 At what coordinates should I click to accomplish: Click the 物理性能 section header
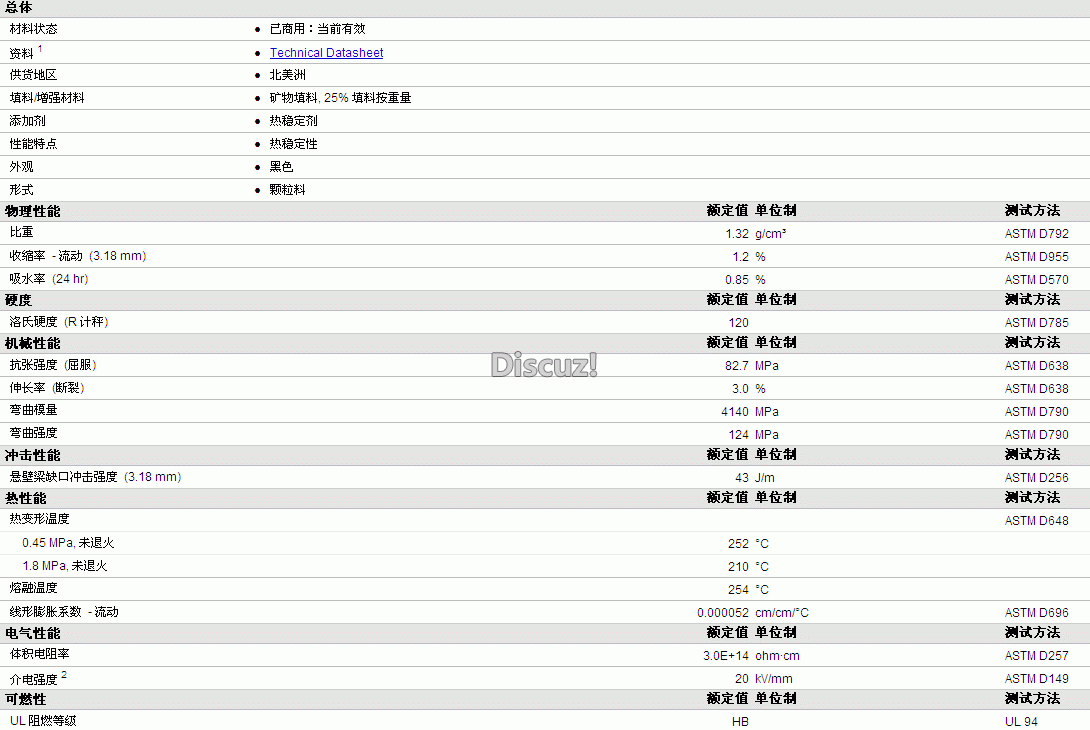[33, 211]
